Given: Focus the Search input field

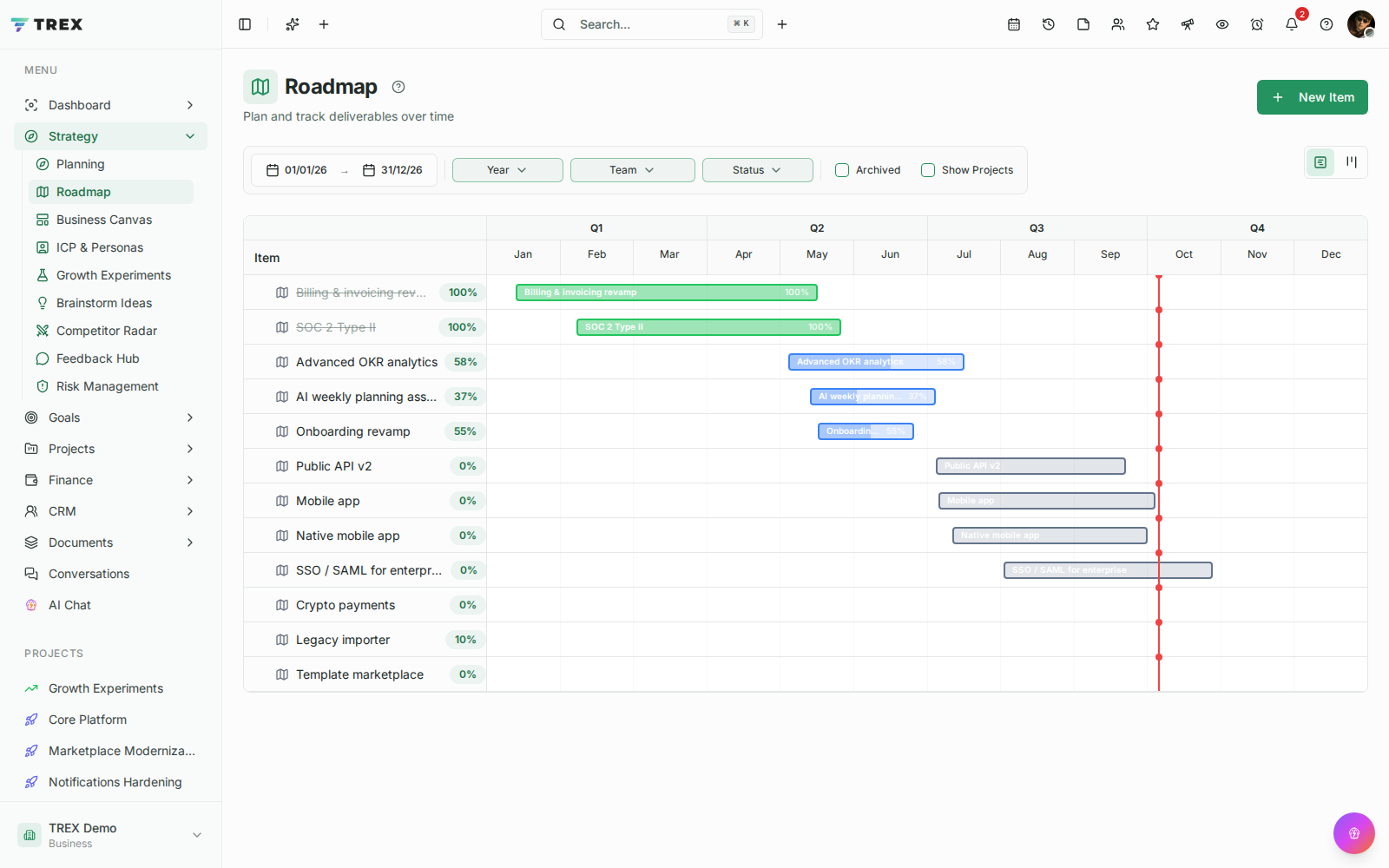Looking at the screenshot, I should [x=652, y=24].
